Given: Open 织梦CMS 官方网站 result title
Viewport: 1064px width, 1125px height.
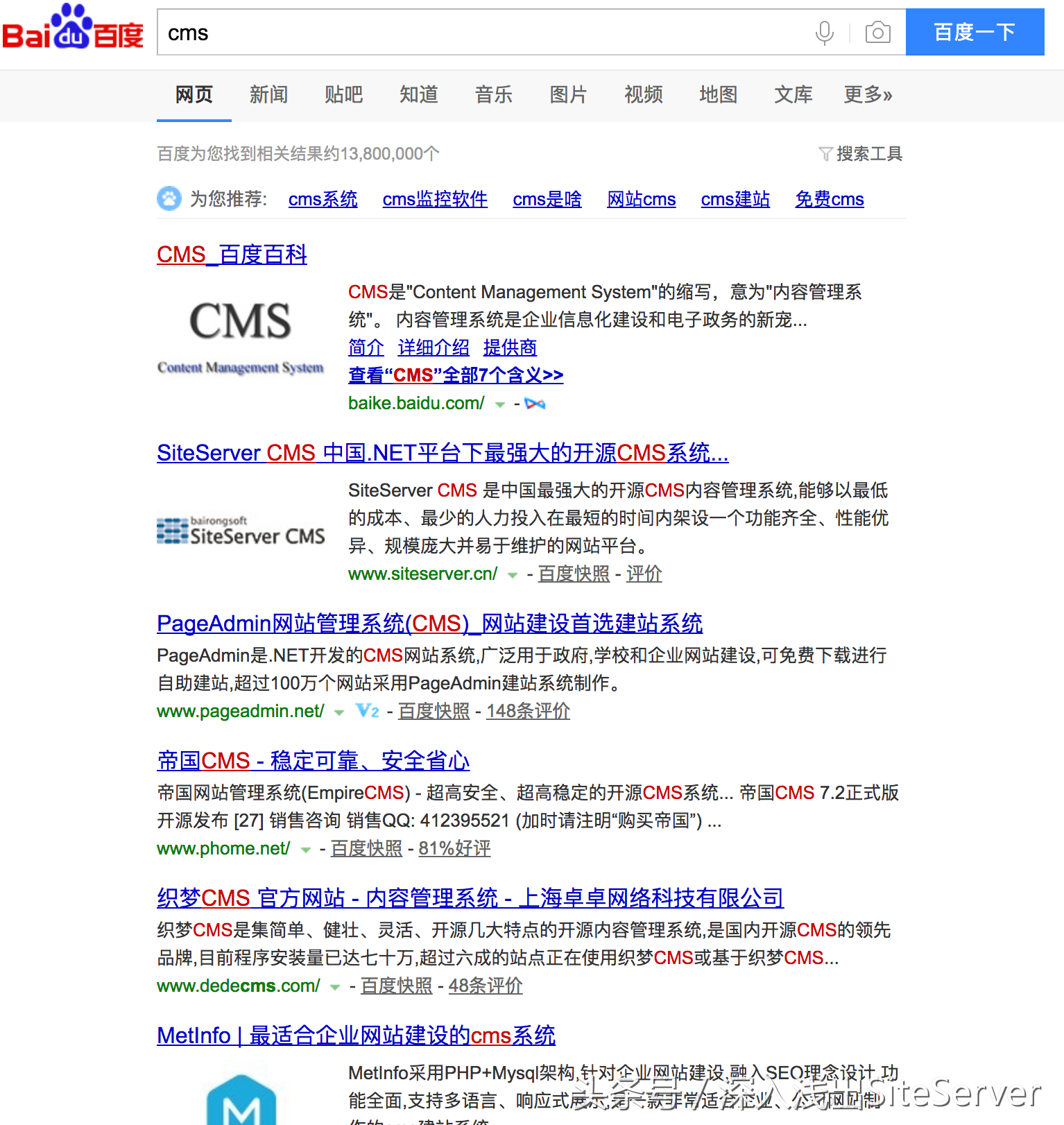Looking at the screenshot, I should [x=470, y=898].
